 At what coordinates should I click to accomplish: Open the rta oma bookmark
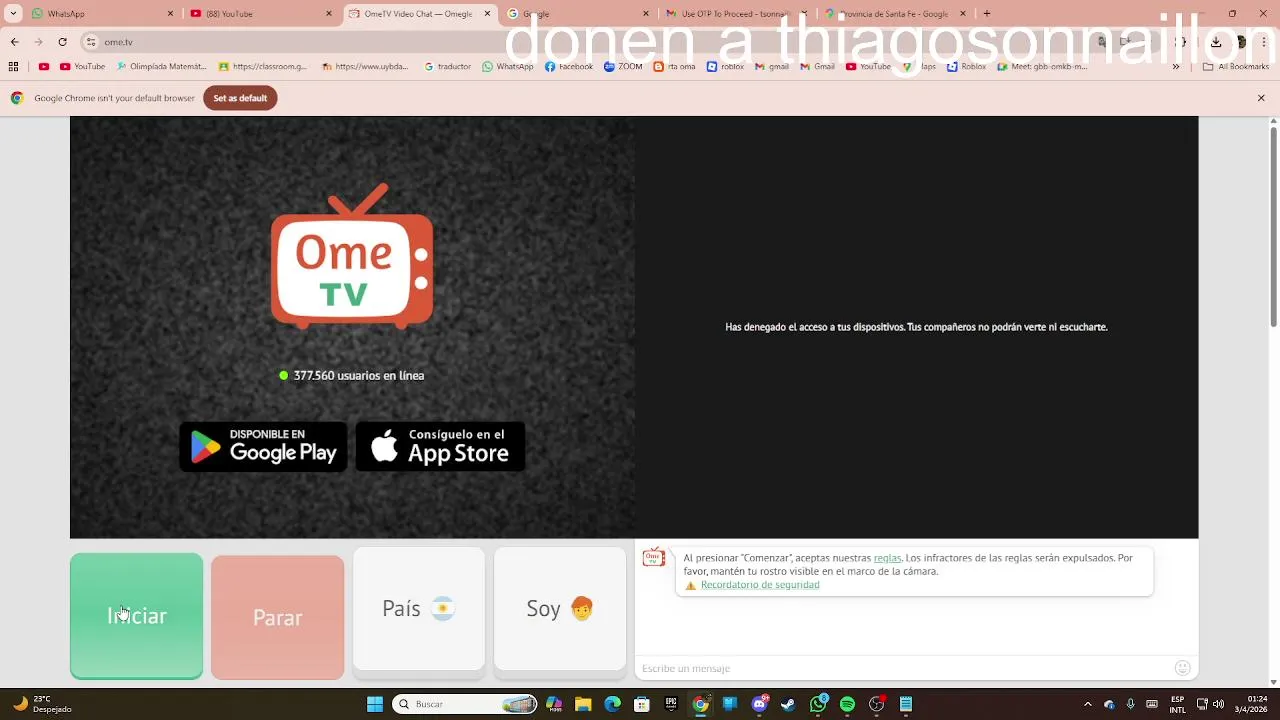click(x=675, y=67)
